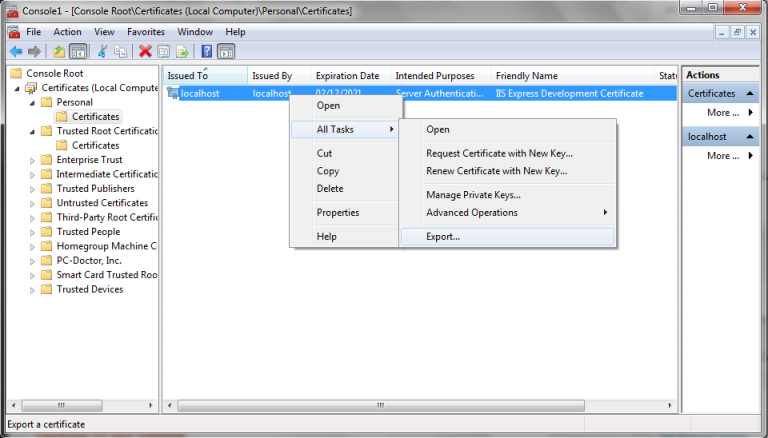Image resolution: width=768 pixels, height=438 pixels.
Task: Choose Request Certificate with New Key...
Action: pyautogui.click(x=507, y=153)
